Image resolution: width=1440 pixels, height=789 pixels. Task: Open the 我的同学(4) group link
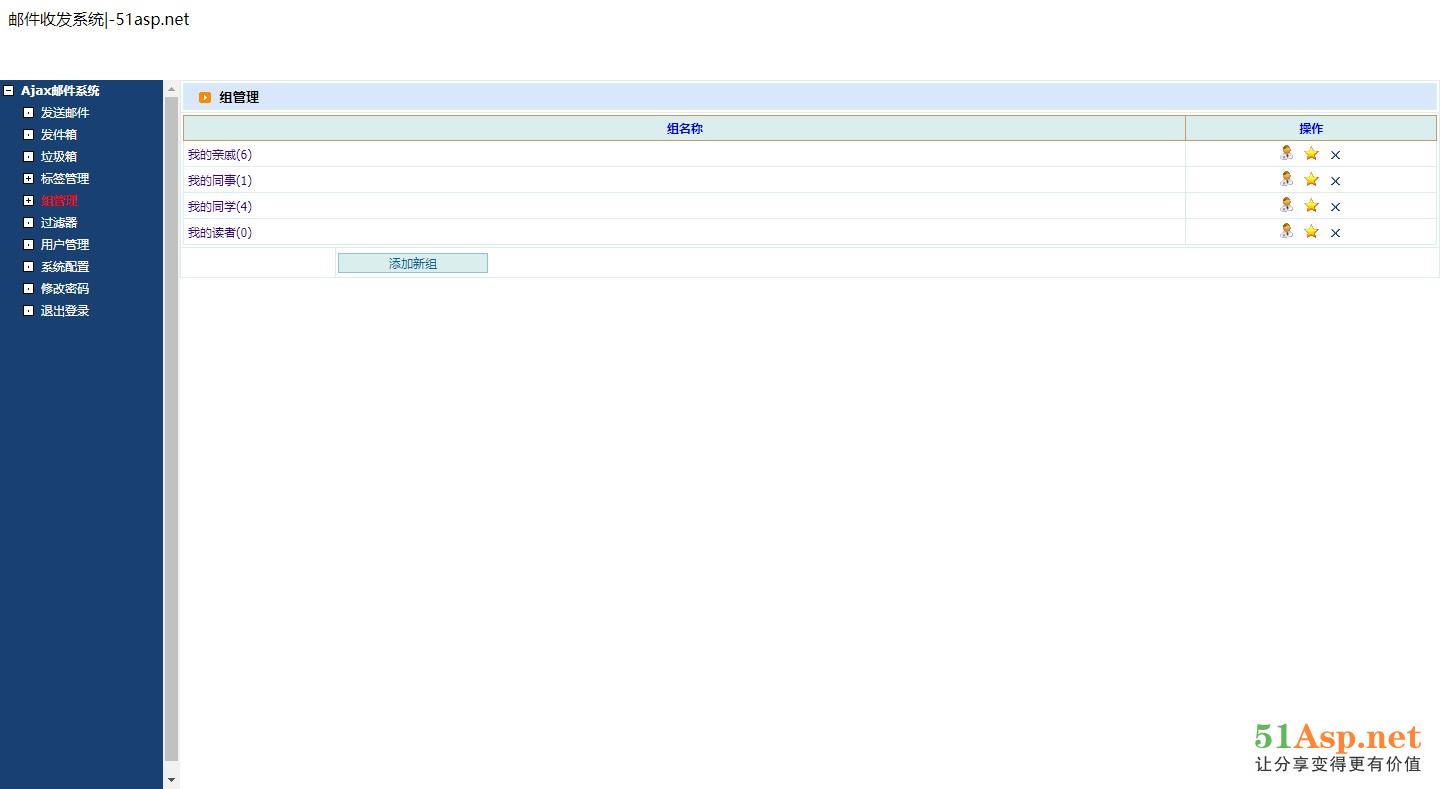[220, 207]
